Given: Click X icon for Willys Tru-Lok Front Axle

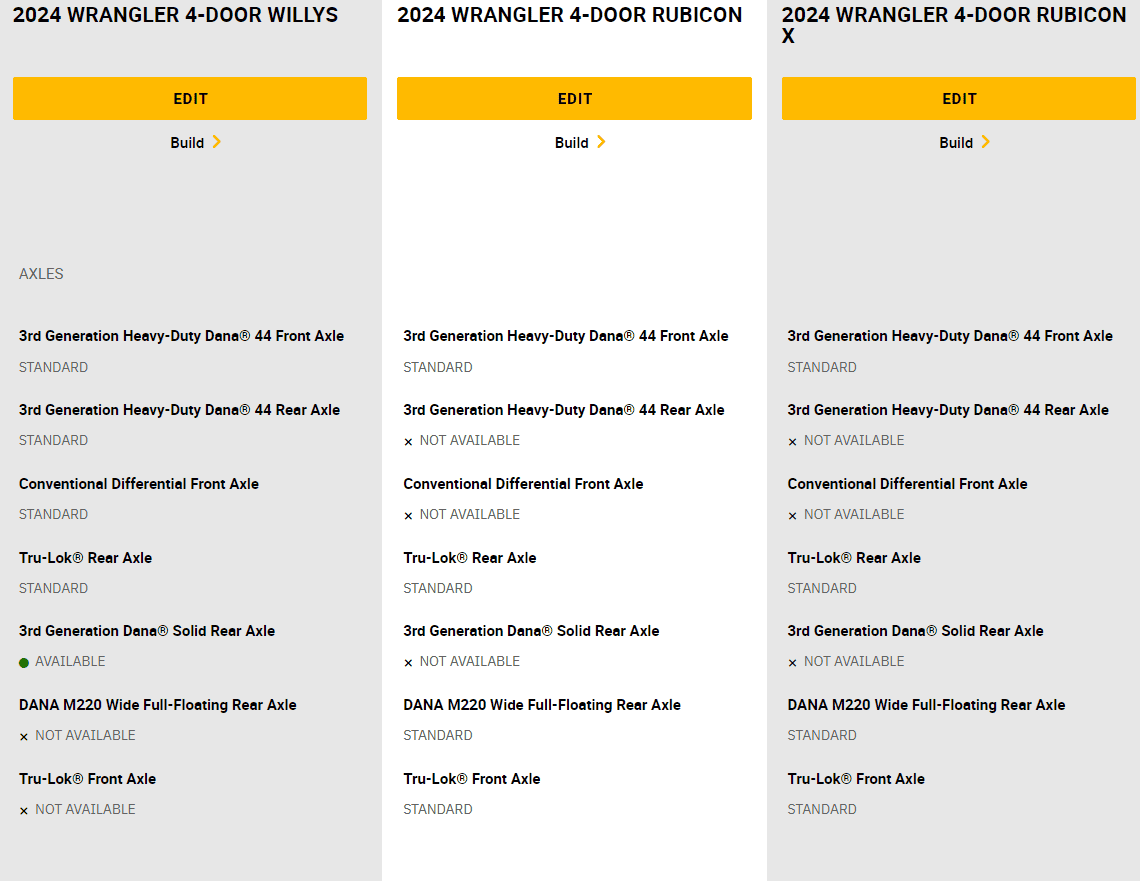Looking at the screenshot, I should point(24,810).
